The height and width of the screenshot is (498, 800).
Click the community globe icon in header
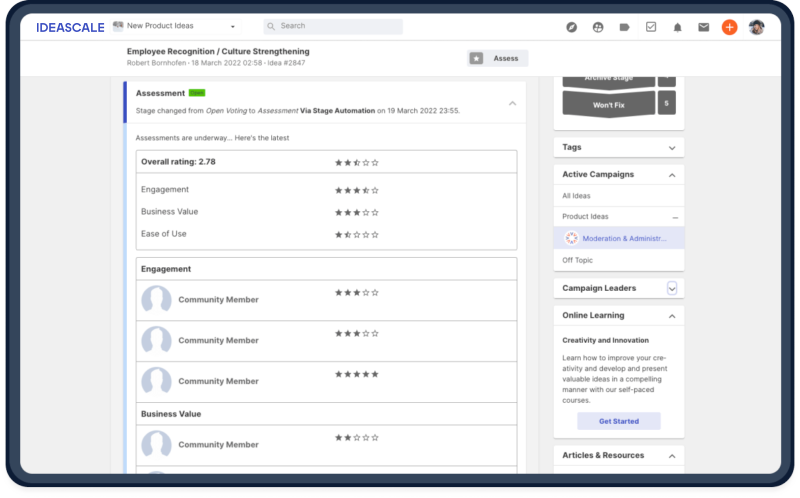pyautogui.click(x=598, y=27)
